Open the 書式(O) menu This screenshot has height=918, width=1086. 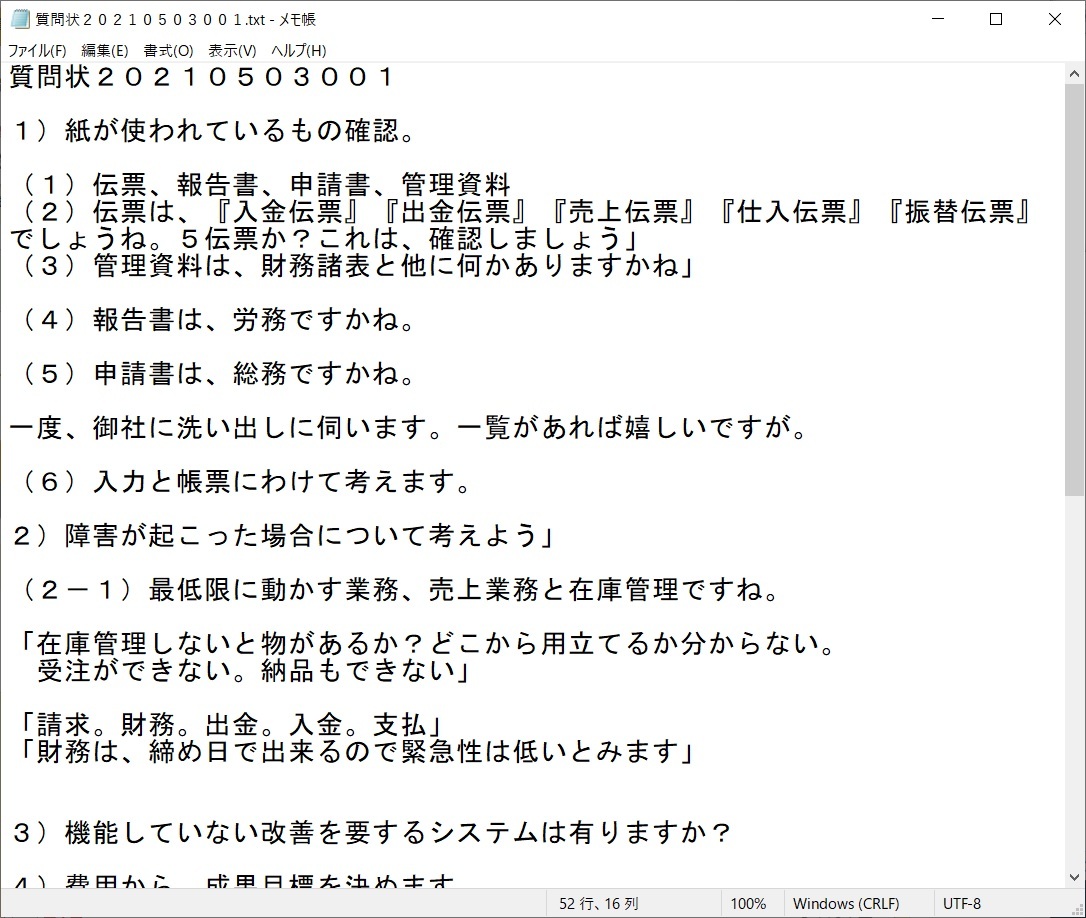pos(168,51)
